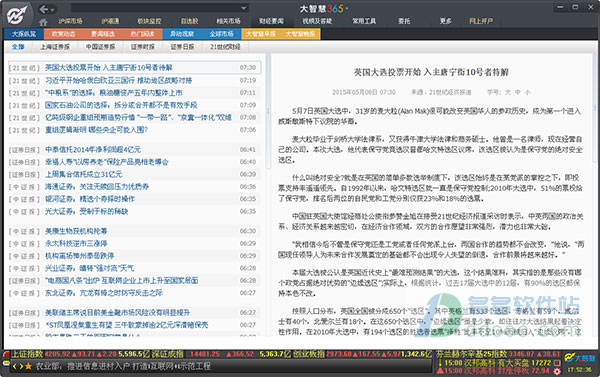
Task: Filter news by 上海证券报
Action: pos(55,47)
